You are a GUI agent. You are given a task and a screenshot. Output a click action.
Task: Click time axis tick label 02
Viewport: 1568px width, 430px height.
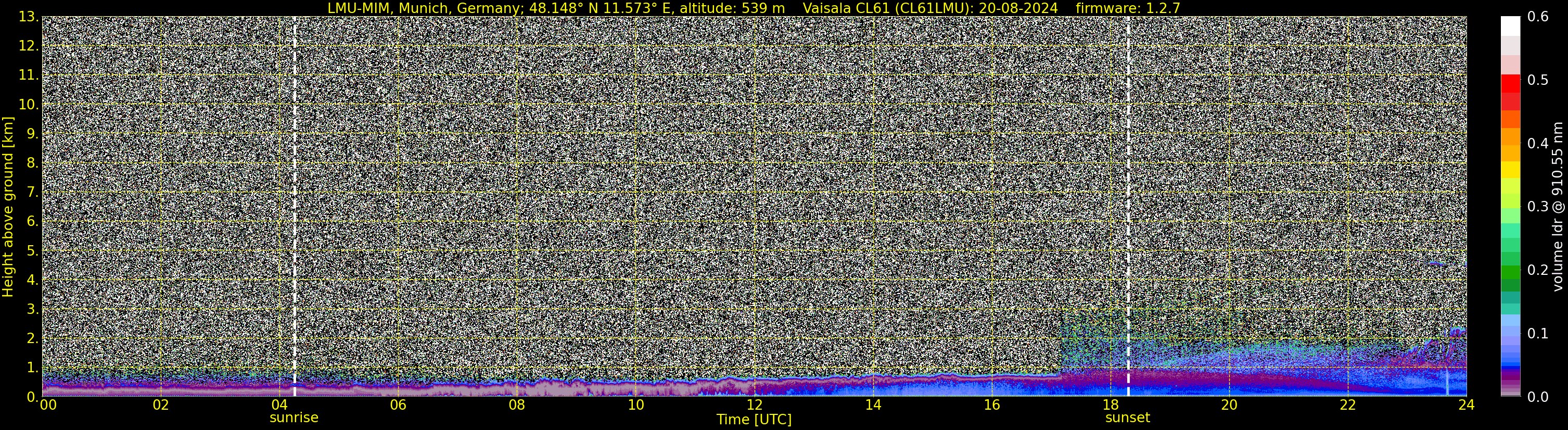[160, 405]
